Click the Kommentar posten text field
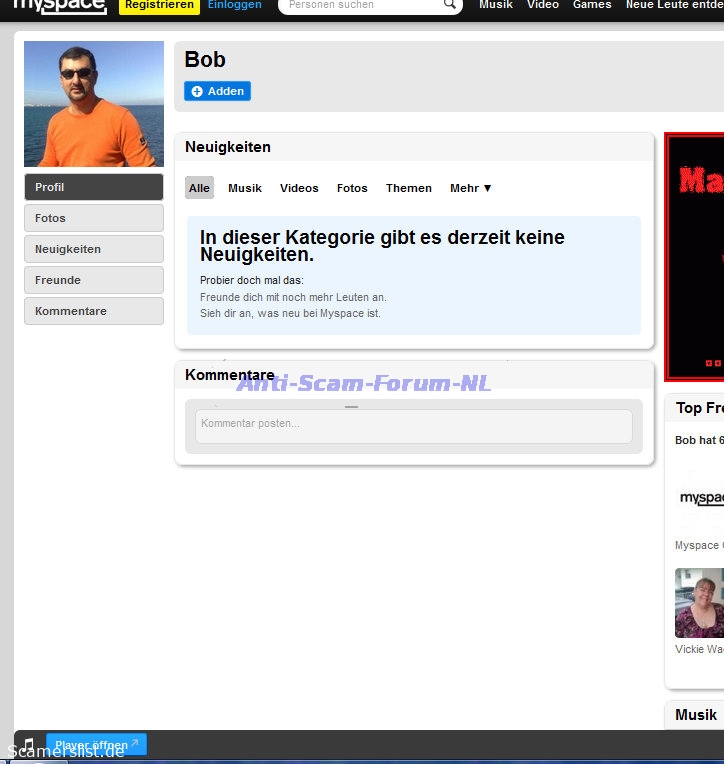 pos(413,425)
